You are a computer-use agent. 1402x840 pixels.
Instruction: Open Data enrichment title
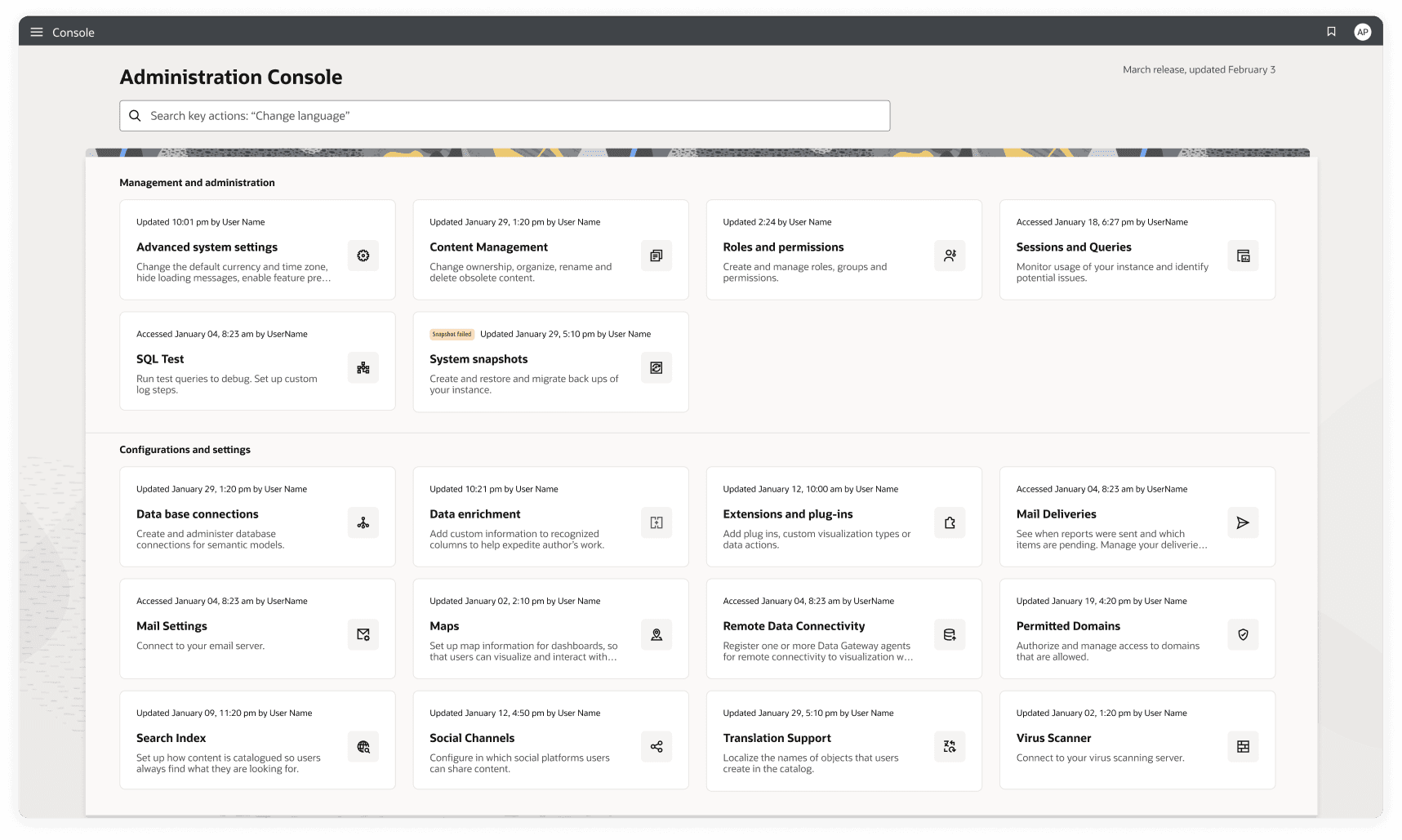pos(475,514)
